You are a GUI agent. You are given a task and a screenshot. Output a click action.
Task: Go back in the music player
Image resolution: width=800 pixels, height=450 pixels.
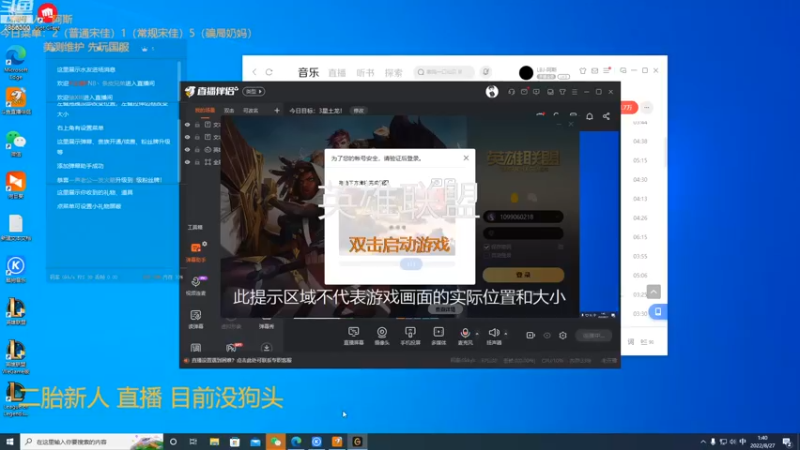pyautogui.click(x=254, y=72)
